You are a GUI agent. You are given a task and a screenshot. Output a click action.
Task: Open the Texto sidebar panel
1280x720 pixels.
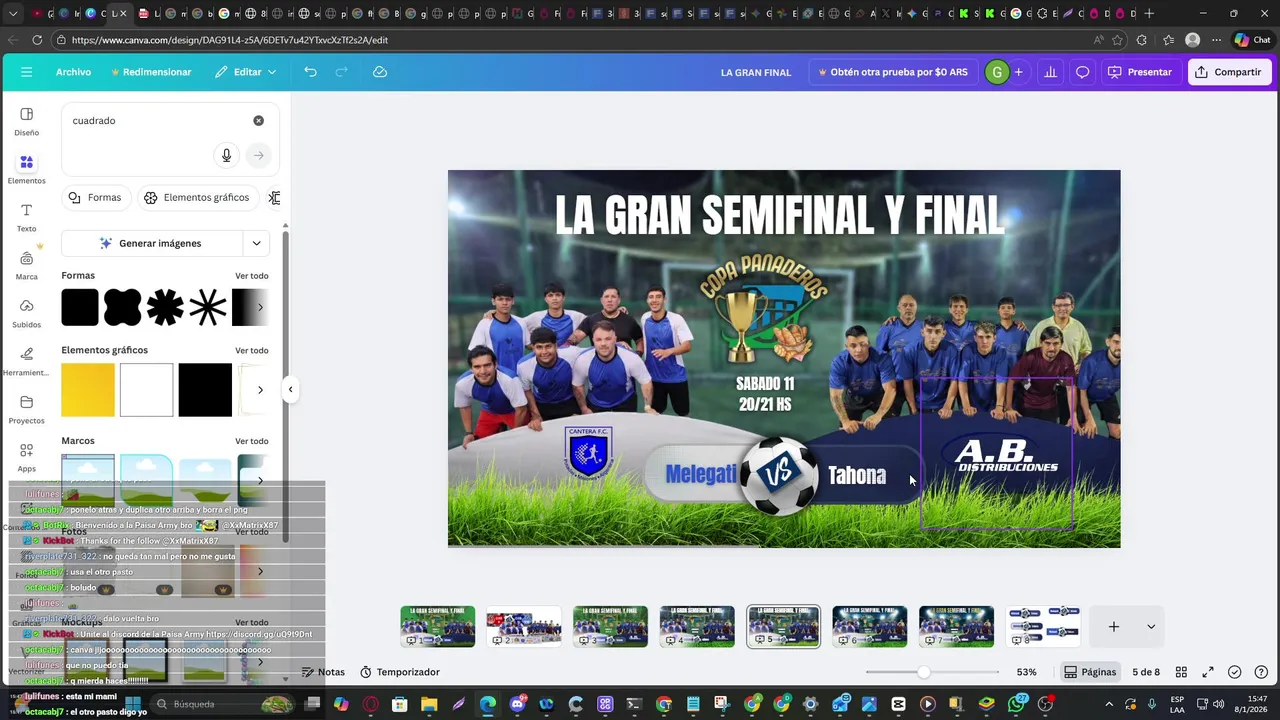[x=26, y=217]
